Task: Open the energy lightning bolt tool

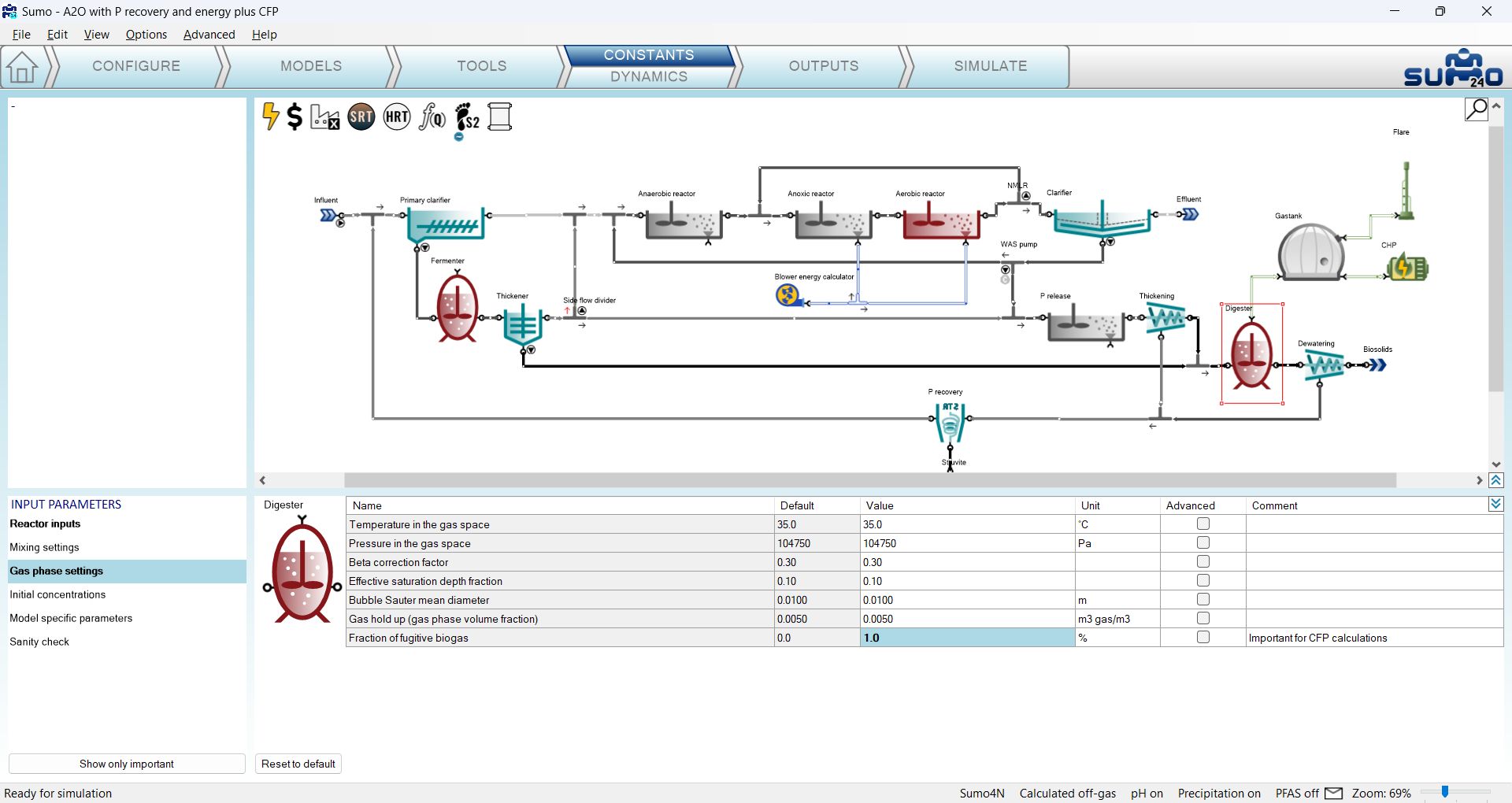Action: (x=270, y=117)
